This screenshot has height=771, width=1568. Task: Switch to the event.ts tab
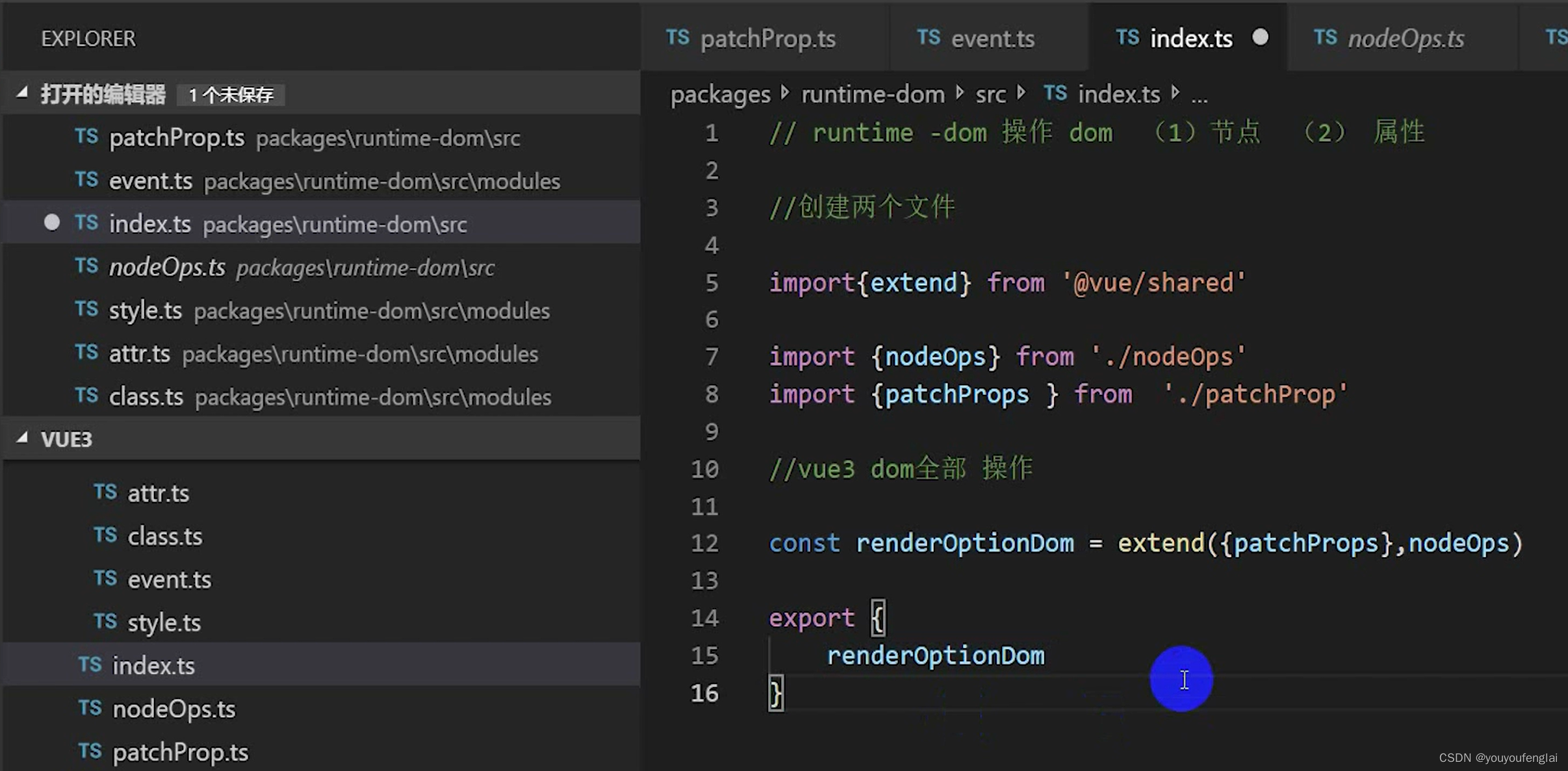pyautogui.click(x=992, y=38)
